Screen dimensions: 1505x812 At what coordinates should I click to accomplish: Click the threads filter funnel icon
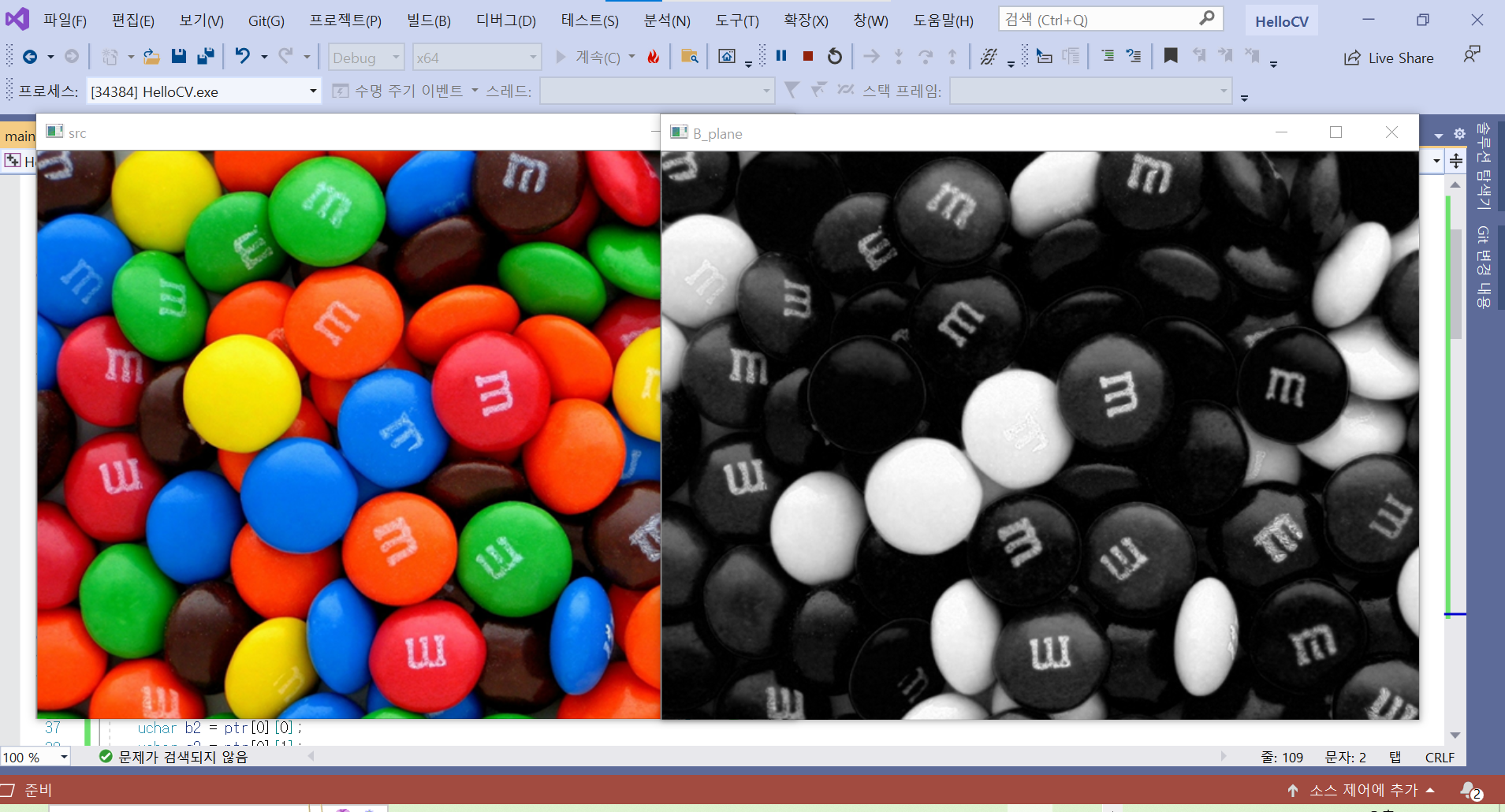[x=792, y=91]
